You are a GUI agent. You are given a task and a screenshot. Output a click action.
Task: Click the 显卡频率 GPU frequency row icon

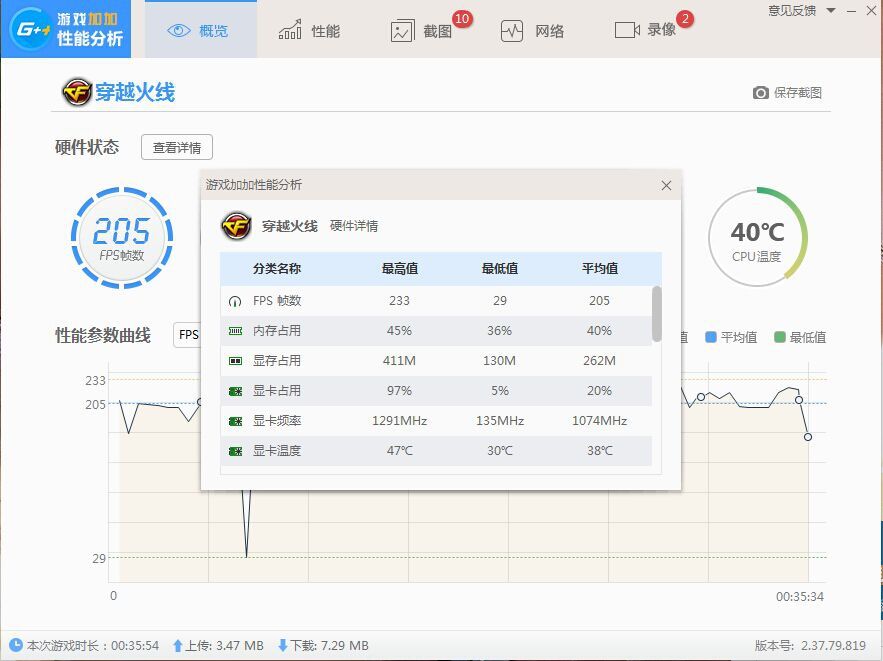(x=235, y=421)
